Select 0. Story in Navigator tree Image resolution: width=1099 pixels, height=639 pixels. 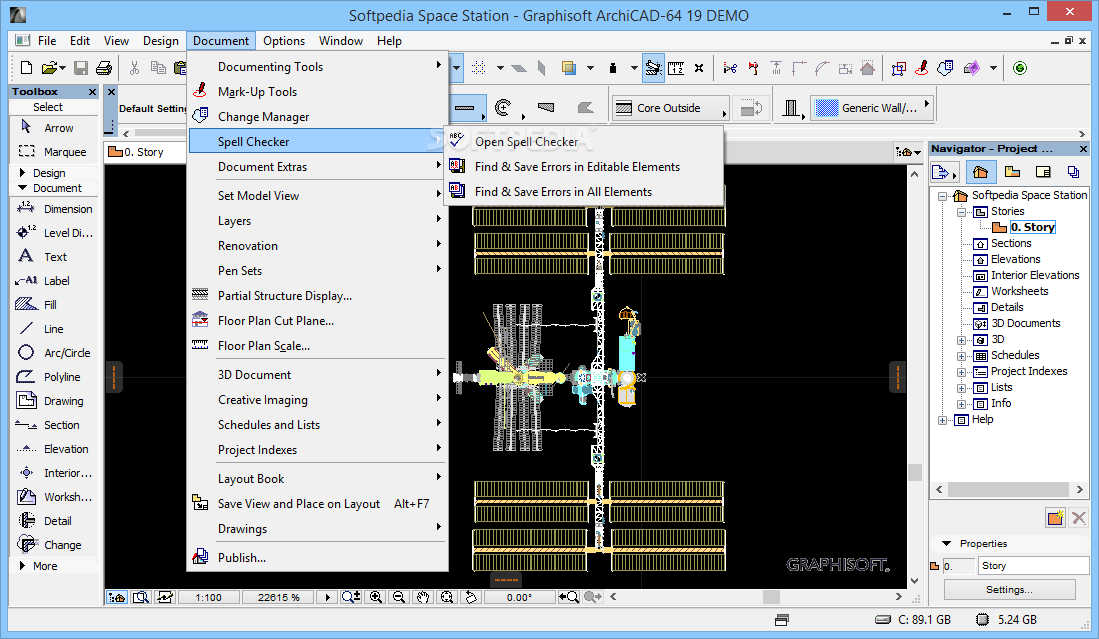pos(1032,227)
